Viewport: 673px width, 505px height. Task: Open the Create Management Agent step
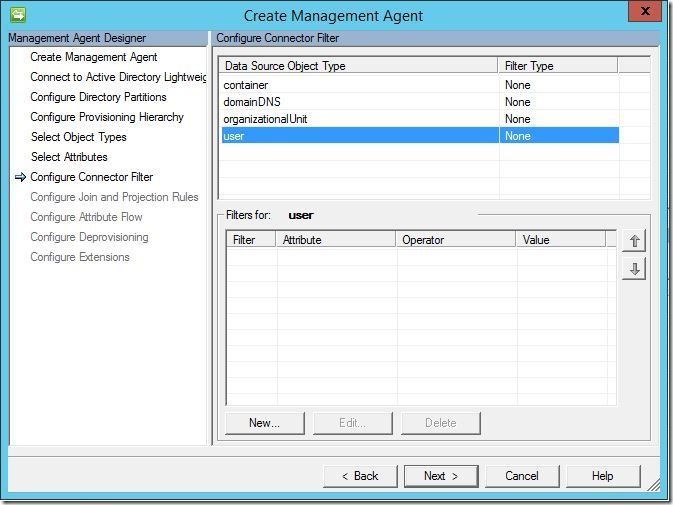(94, 57)
